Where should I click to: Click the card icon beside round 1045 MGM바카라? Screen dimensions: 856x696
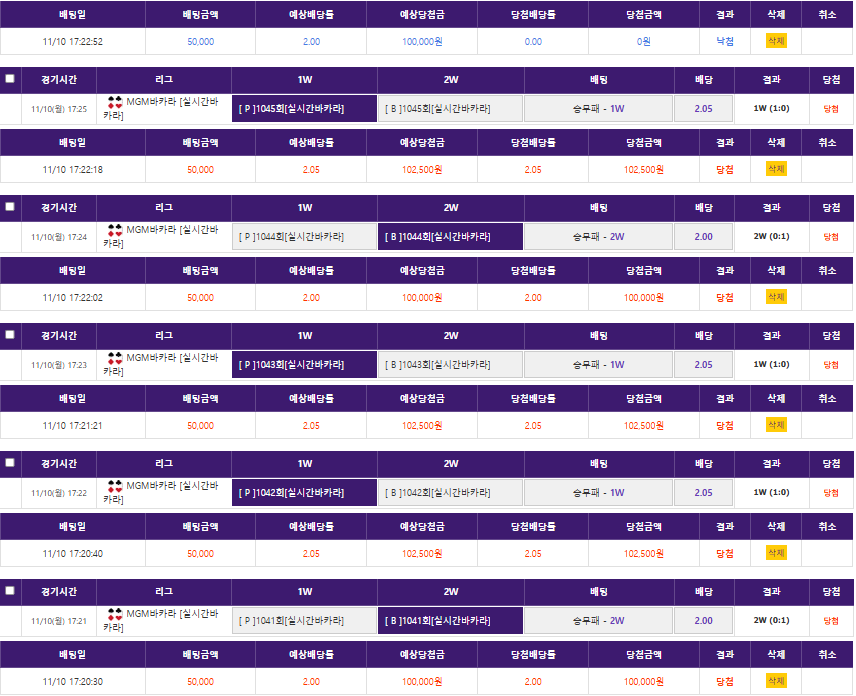114,102
